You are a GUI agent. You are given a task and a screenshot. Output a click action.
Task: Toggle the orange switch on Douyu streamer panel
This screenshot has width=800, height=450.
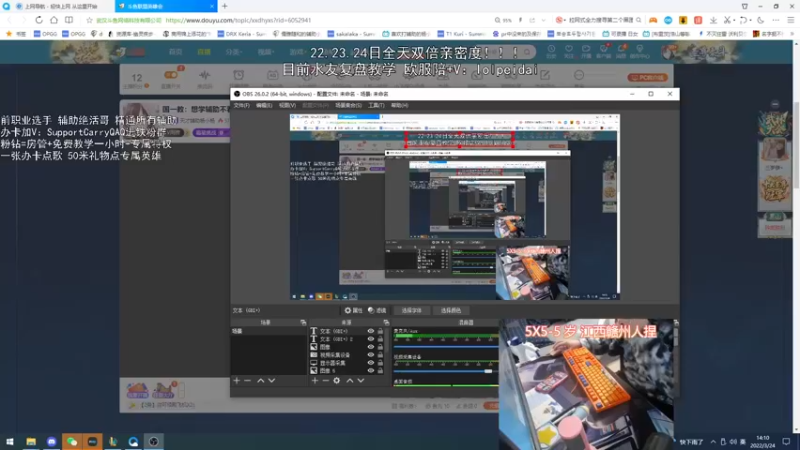[171, 75]
